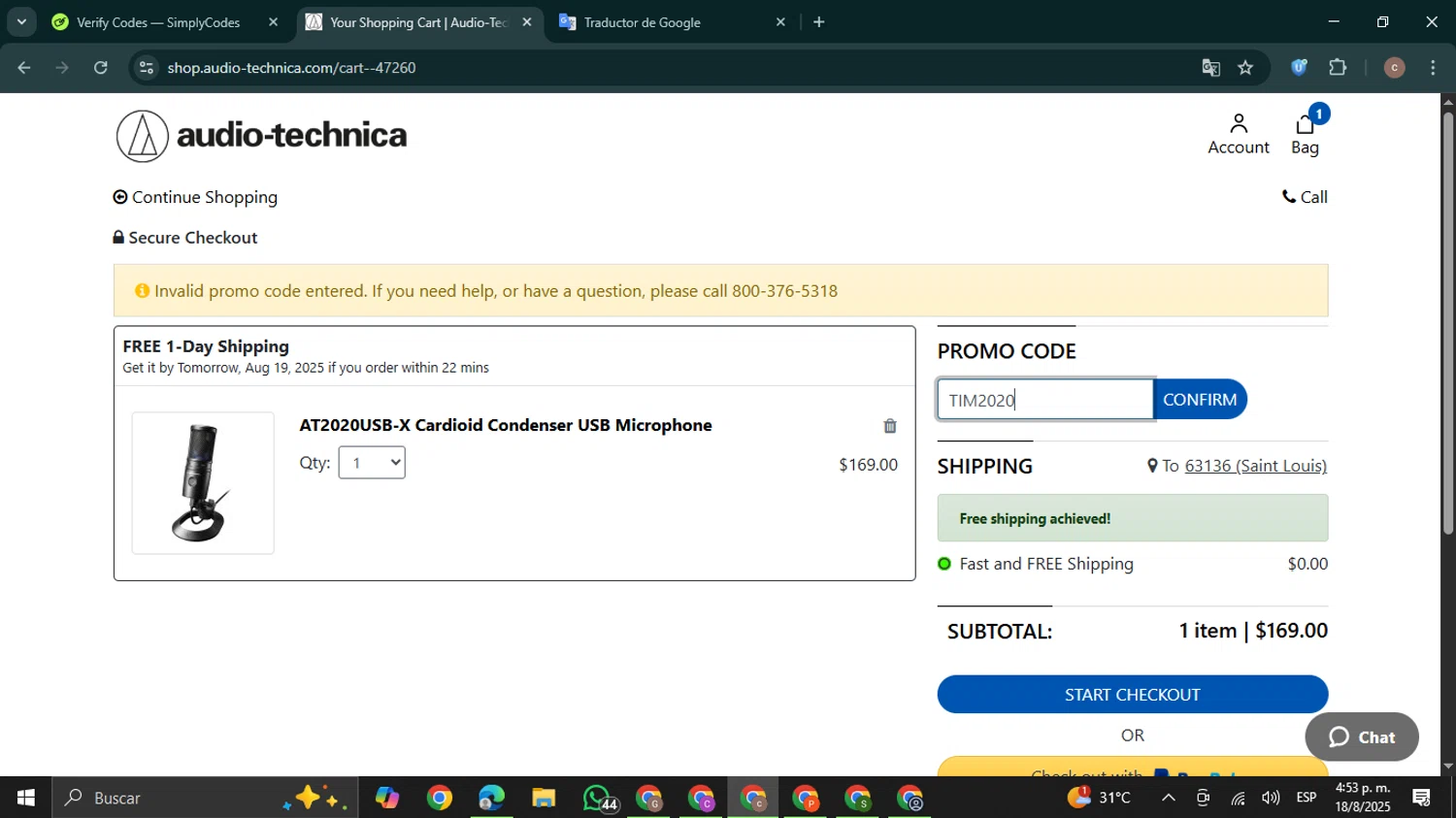Screen dimensions: 1456x818
Task: Click the Secure Checkout text
Action: point(193,238)
